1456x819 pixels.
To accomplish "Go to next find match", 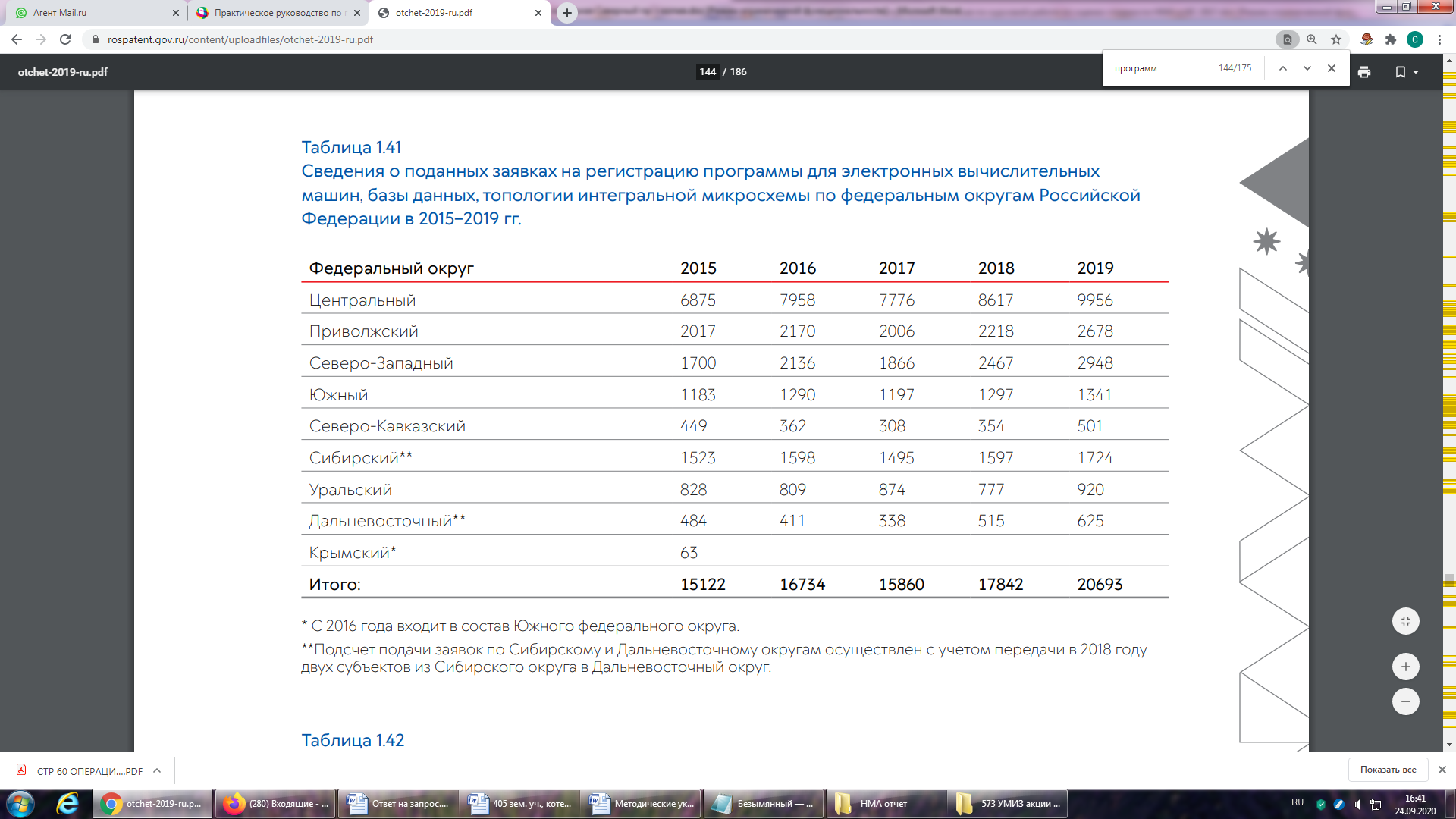I will 1307,68.
